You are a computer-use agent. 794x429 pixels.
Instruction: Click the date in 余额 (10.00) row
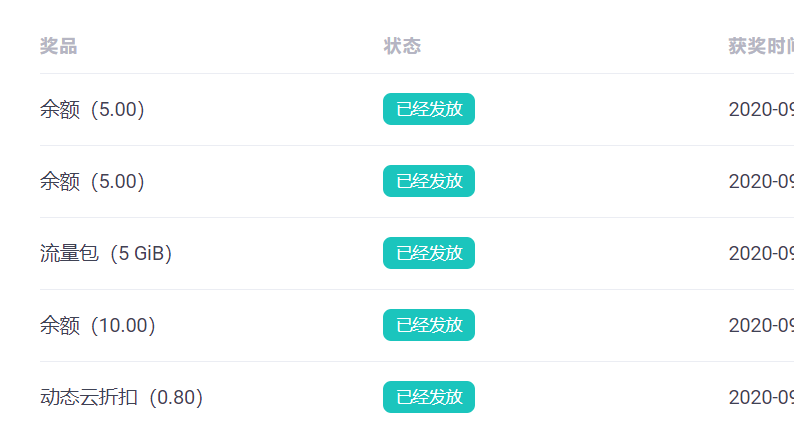pyautogui.click(x=761, y=325)
